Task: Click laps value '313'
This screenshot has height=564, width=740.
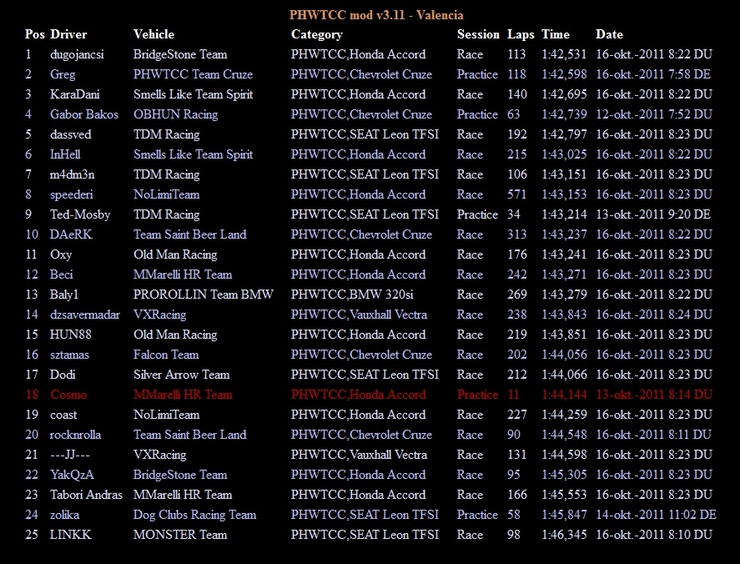Action: click(x=517, y=235)
